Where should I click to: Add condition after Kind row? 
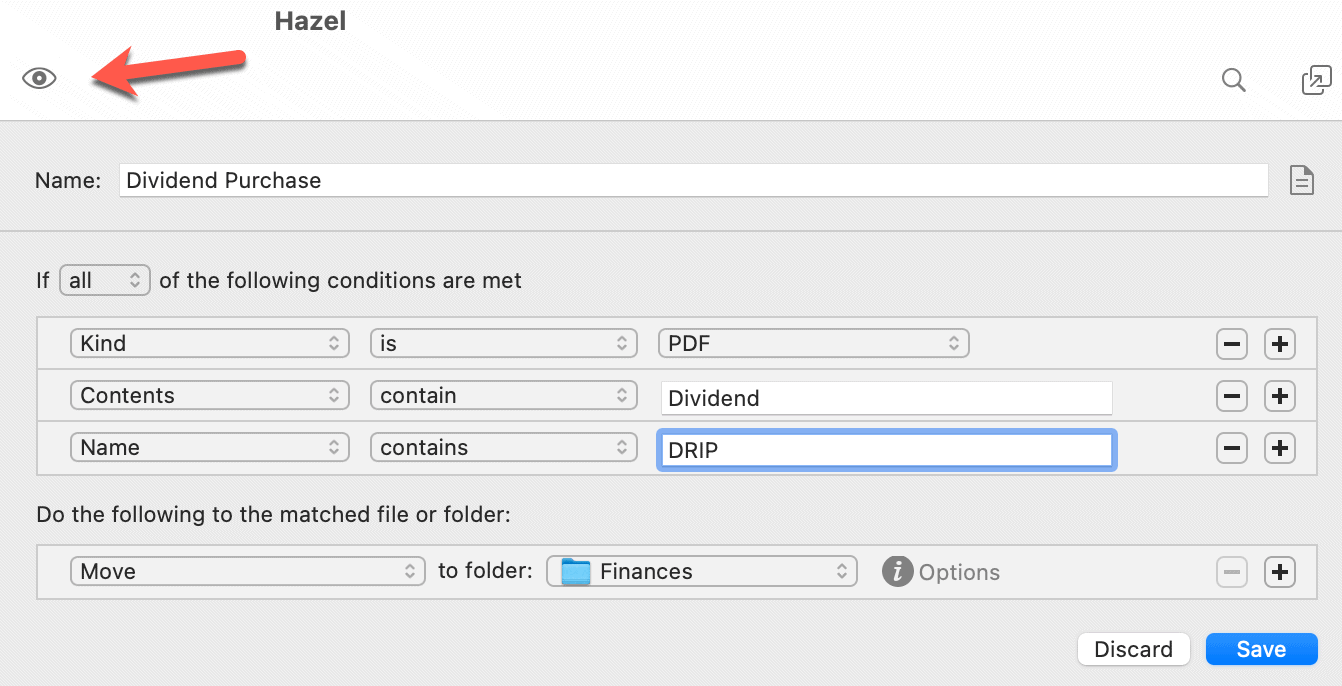pyautogui.click(x=1280, y=344)
